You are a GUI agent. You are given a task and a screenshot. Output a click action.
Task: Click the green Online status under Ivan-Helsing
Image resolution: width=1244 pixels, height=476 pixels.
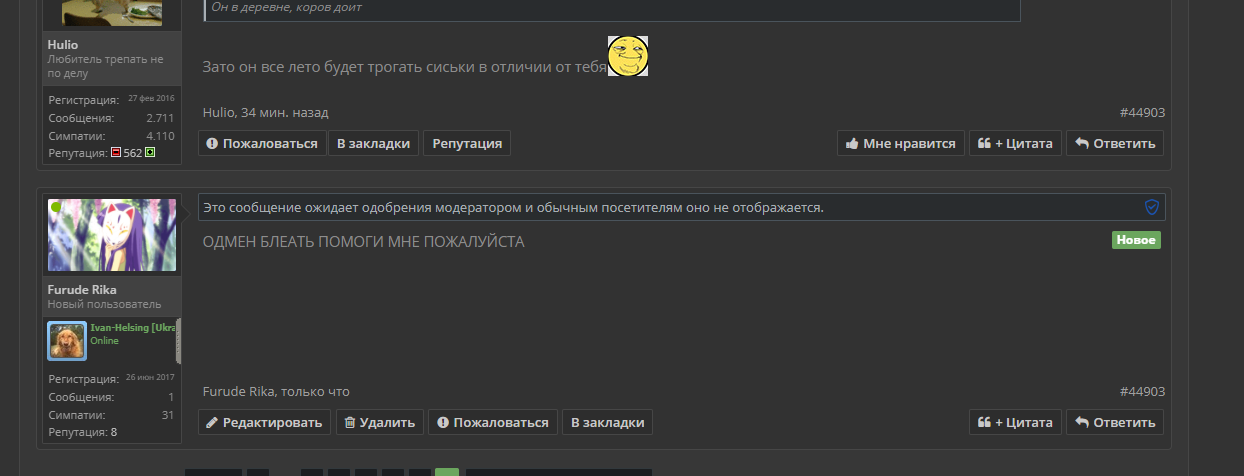[104, 341]
